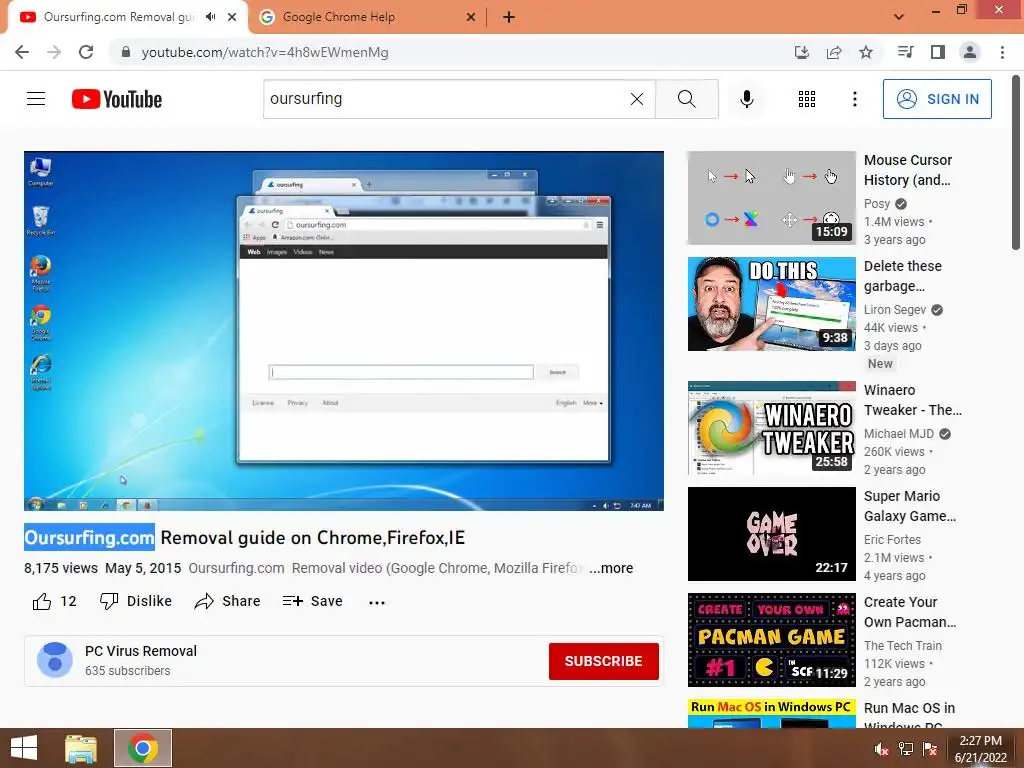Click The Tech Train channel name
The width and height of the screenshot is (1024, 768).
coord(903,645)
